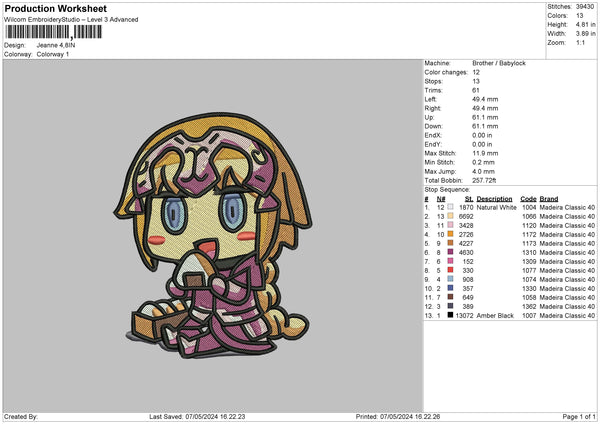Click the Stop Sequence heading

coord(447,189)
